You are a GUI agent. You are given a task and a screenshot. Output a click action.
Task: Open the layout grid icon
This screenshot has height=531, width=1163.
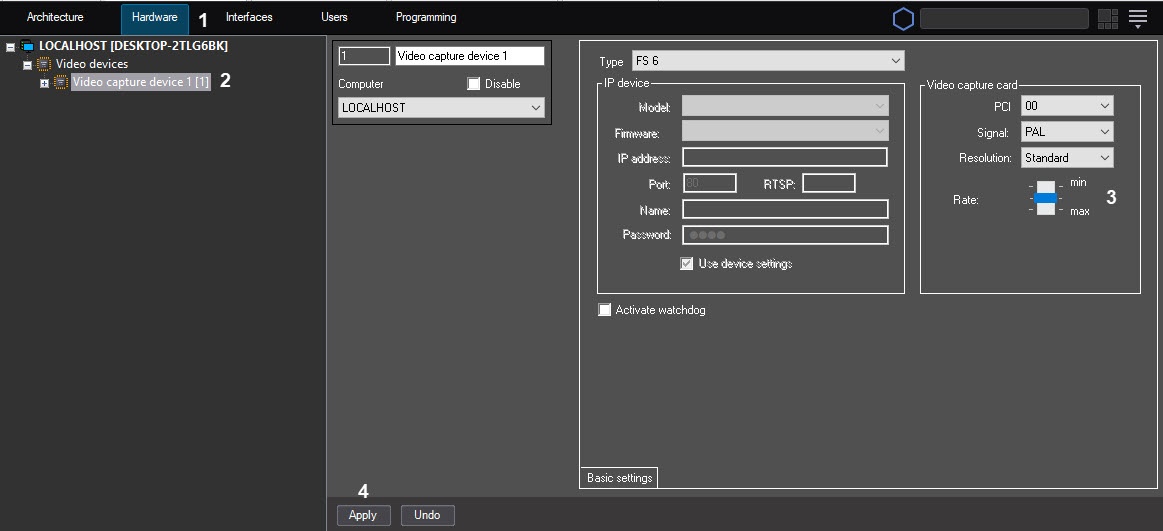pyautogui.click(x=1107, y=18)
